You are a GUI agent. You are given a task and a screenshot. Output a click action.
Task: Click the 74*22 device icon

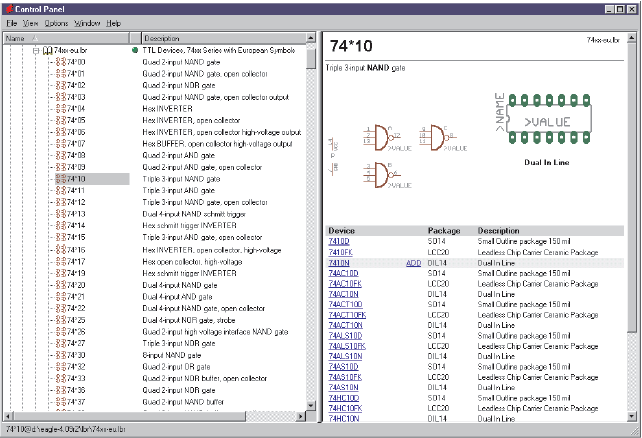(x=61, y=308)
